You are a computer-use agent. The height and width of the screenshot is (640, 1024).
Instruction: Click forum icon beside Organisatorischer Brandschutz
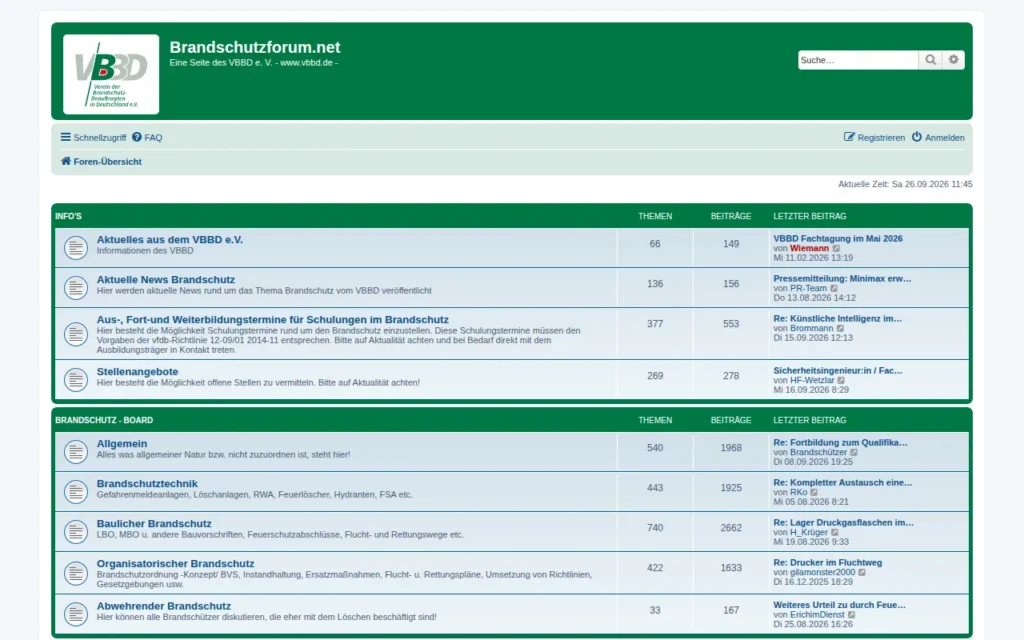[76, 573]
